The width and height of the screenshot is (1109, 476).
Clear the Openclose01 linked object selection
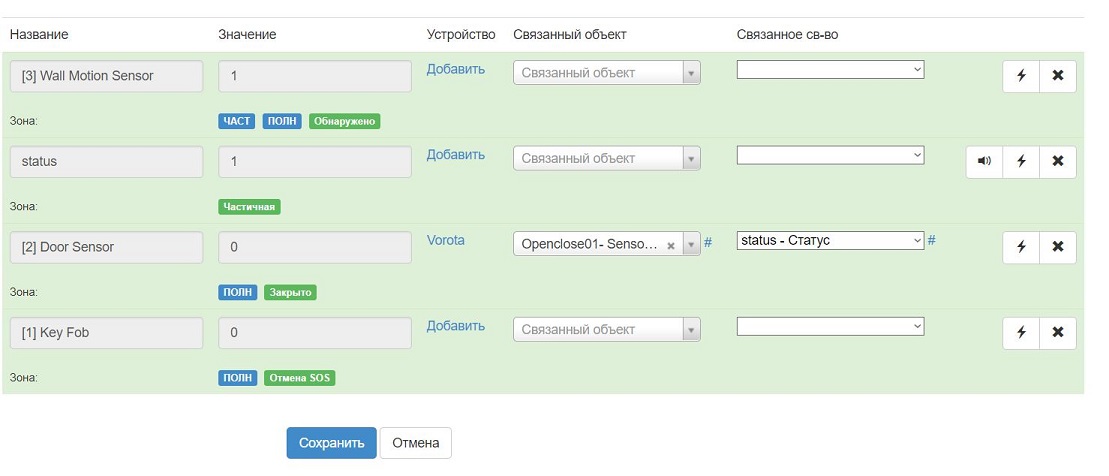(671, 245)
